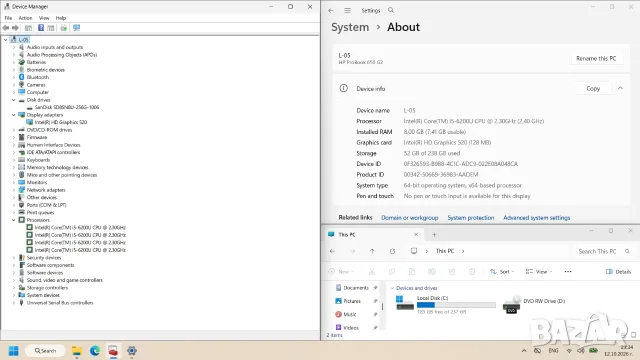The image size is (640, 360).
Task: Toggle the Details pane button
Action: point(618,272)
